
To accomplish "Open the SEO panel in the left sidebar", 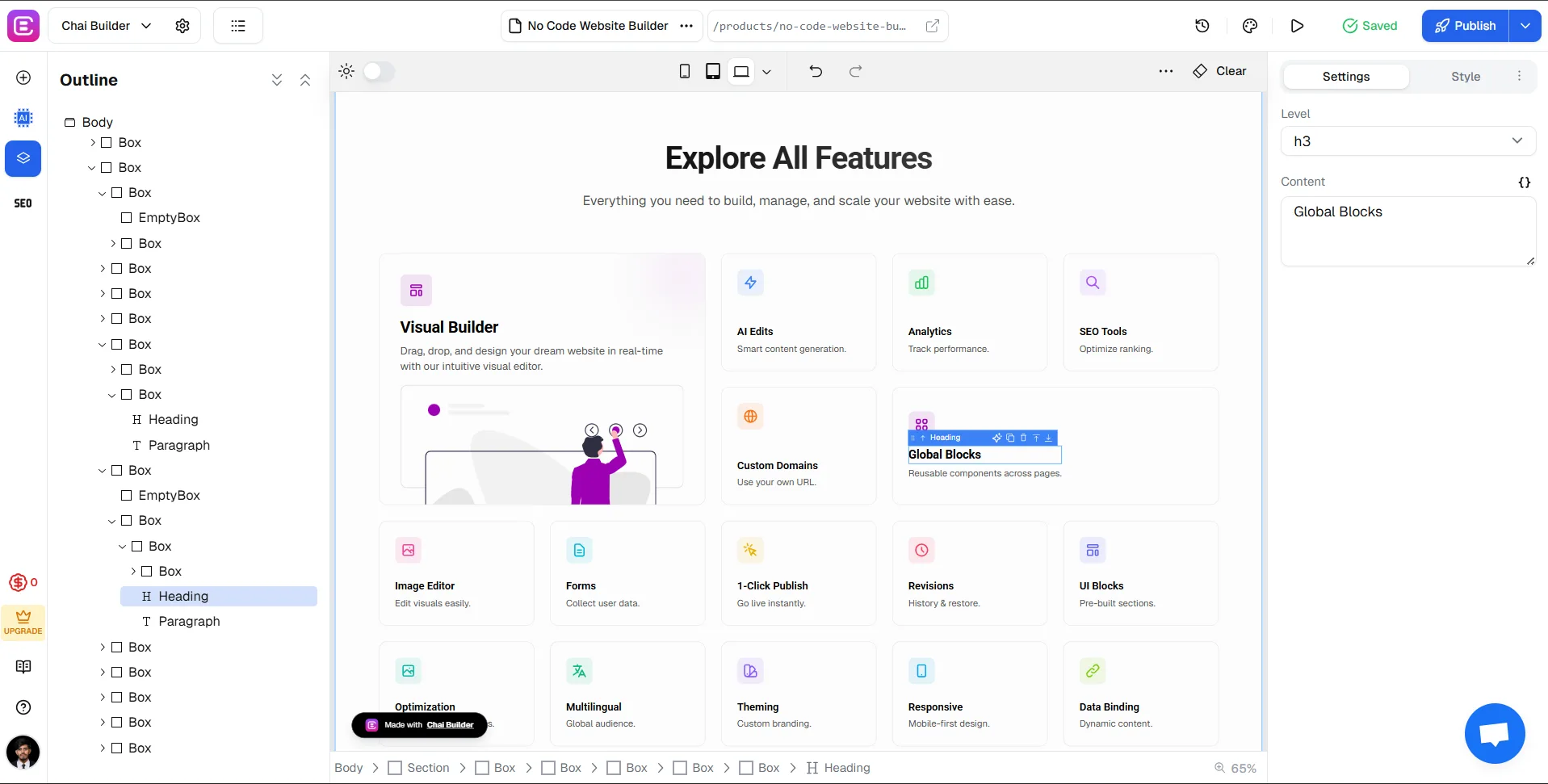I will (23, 203).
